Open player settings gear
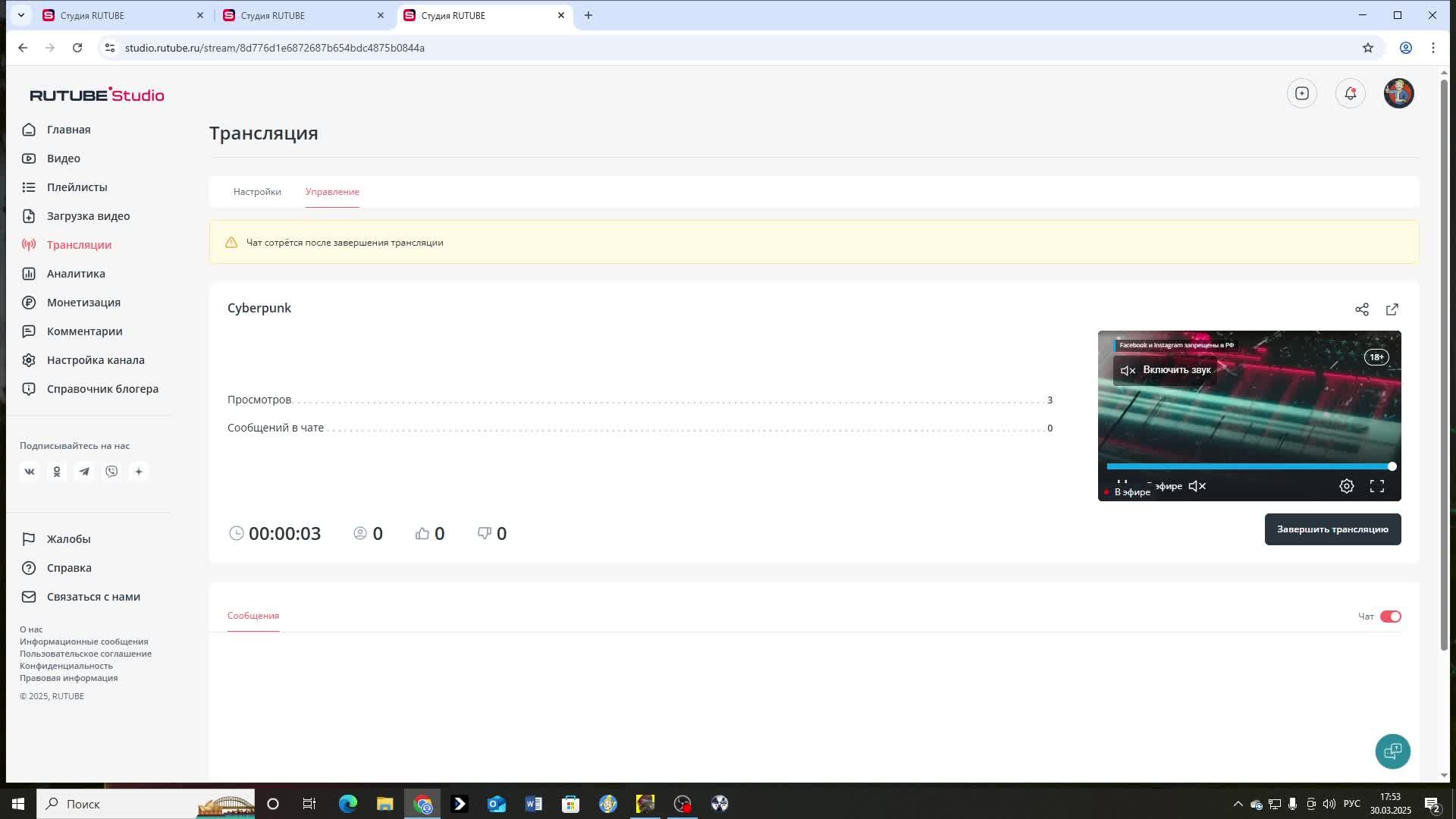 click(1347, 486)
